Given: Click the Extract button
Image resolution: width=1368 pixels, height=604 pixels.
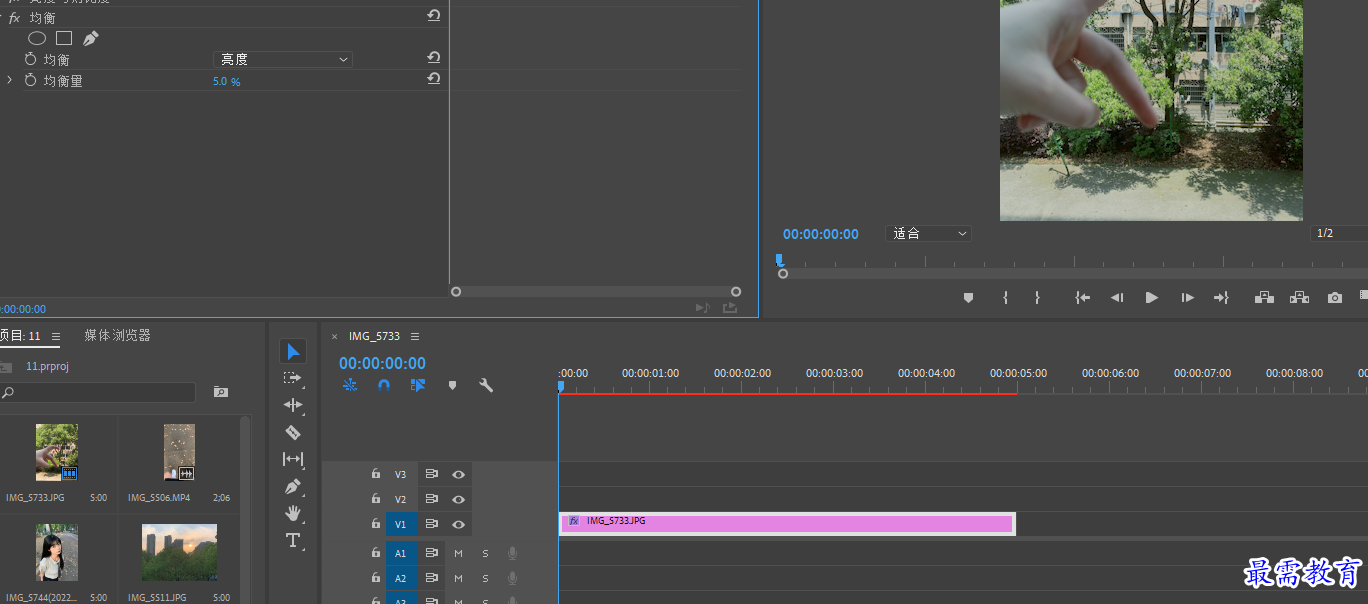Looking at the screenshot, I should coord(1299,297).
